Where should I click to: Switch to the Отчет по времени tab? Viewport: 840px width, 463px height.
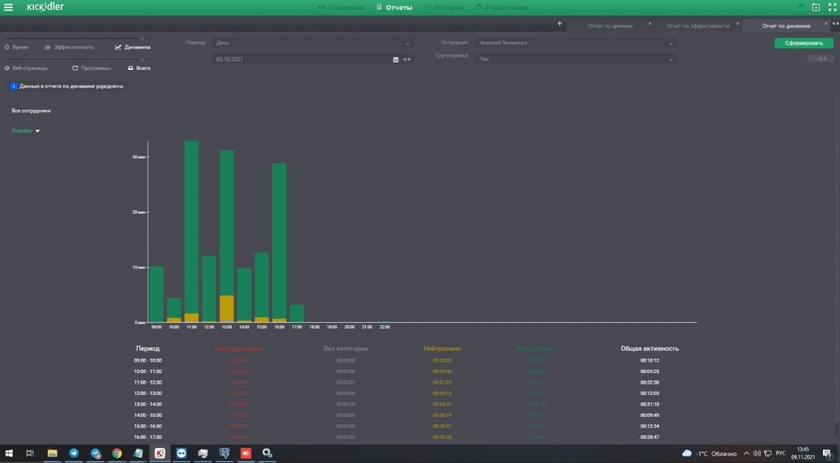coord(609,25)
